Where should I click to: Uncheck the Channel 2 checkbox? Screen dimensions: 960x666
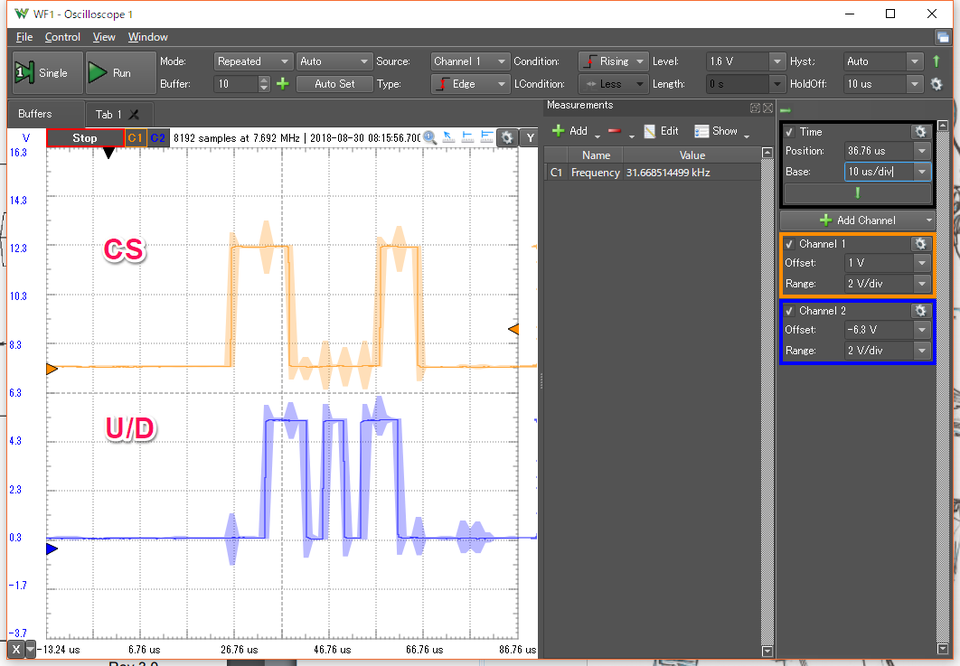point(790,311)
